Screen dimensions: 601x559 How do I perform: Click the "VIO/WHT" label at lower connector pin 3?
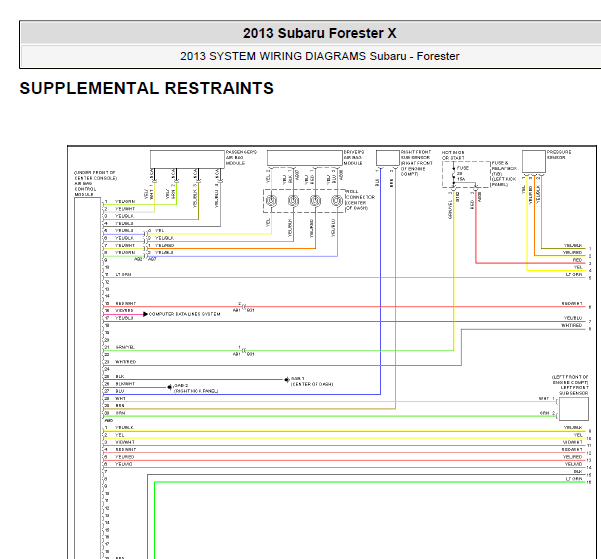(125, 442)
